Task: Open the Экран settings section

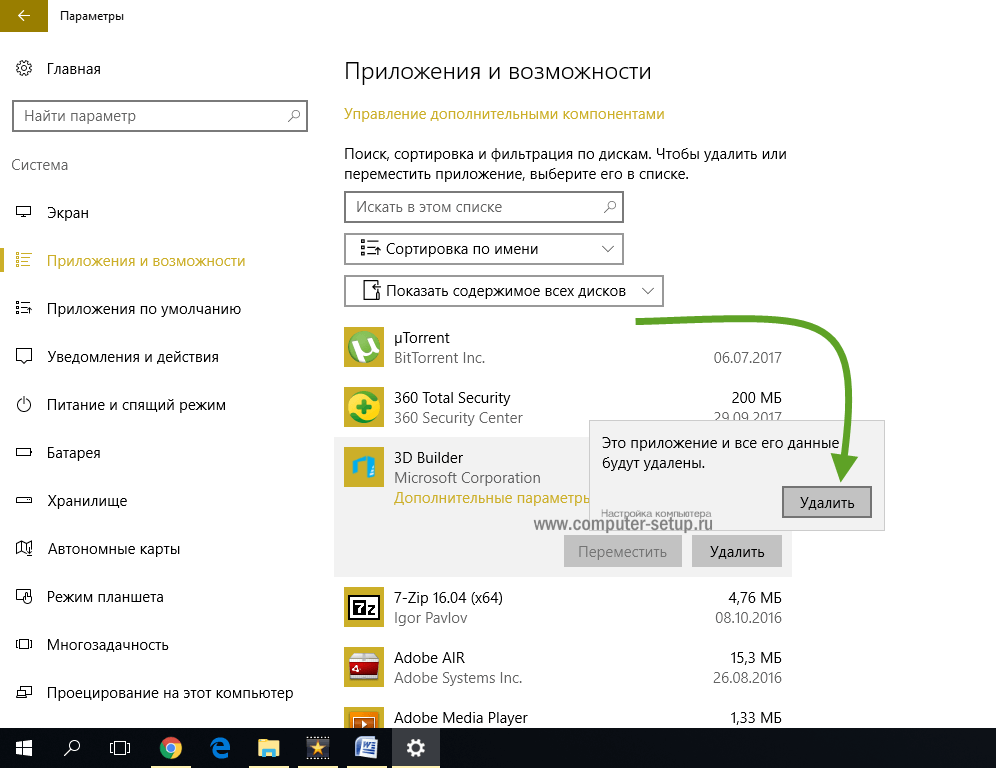Action: [68, 213]
